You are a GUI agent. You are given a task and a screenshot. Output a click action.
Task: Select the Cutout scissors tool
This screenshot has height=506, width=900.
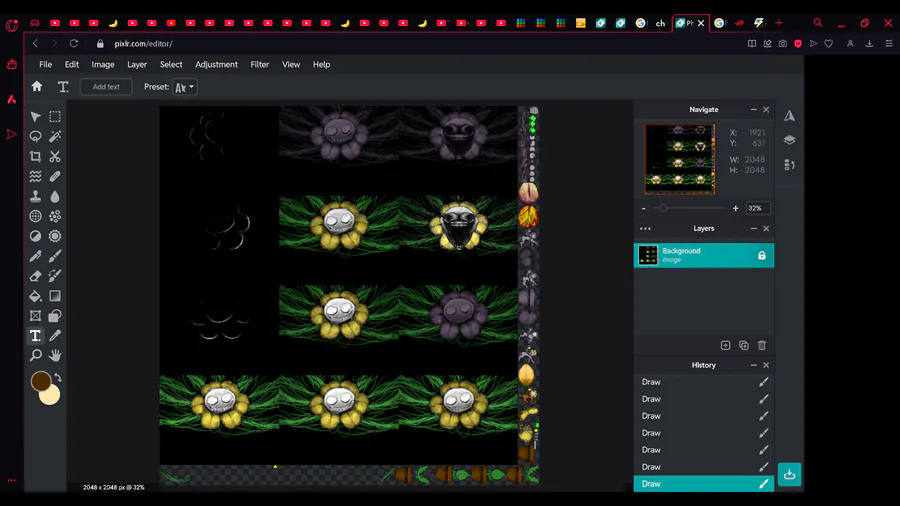55,157
